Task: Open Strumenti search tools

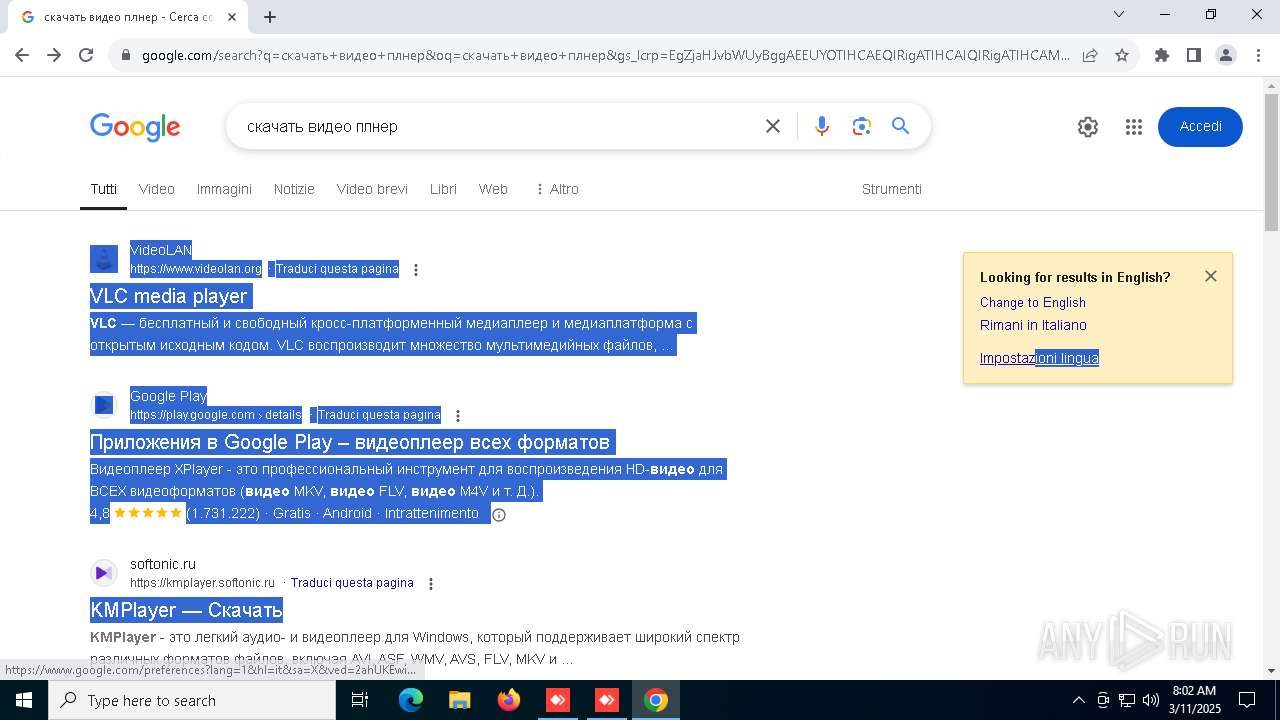Action: pyautogui.click(x=892, y=189)
